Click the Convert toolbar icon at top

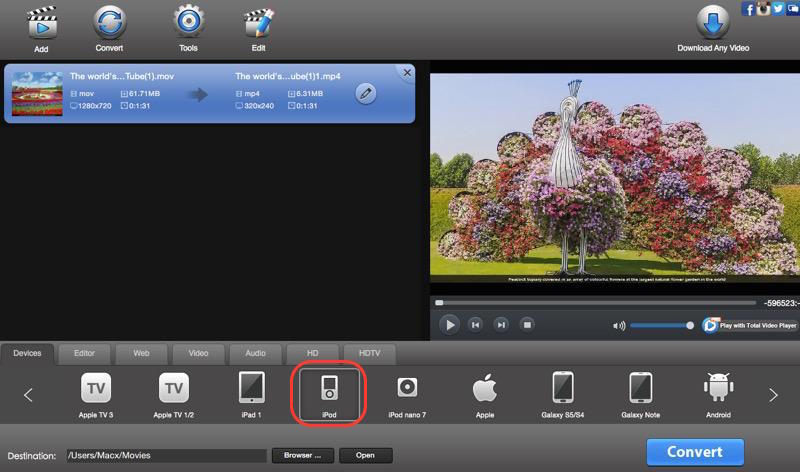click(x=109, y=22)
